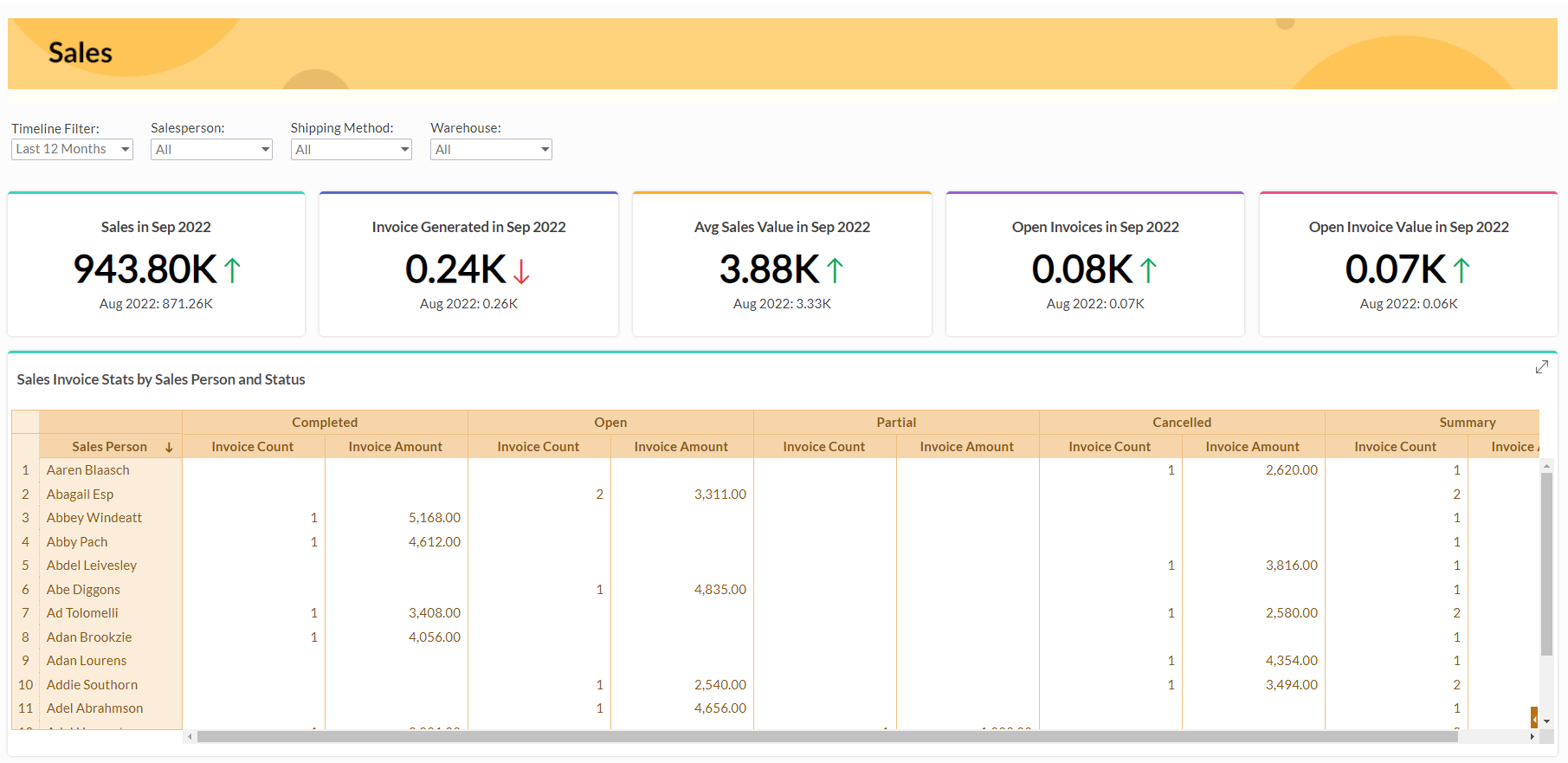Click the Completed group header
This screenshot has height=763, width=1568.
pyautogui.click(x=325, y=423)
